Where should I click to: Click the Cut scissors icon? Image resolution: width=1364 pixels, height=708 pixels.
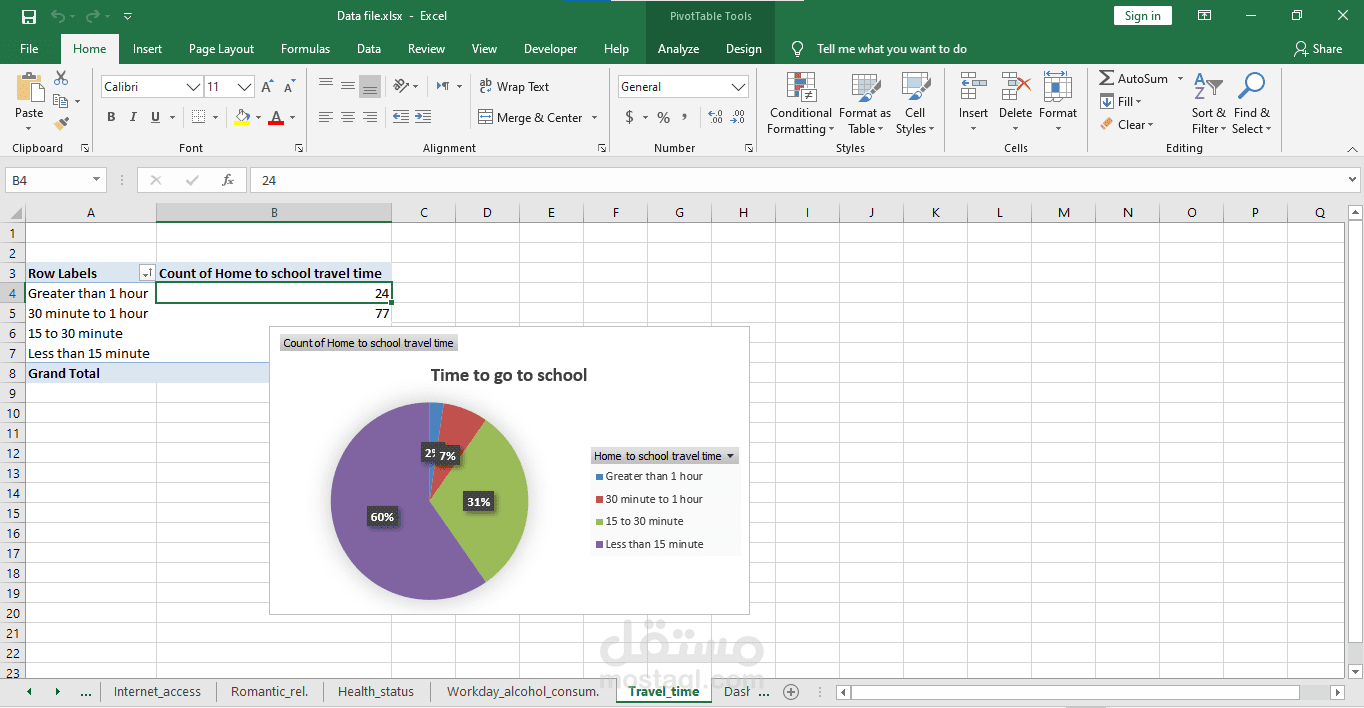[x=61, y=78]
